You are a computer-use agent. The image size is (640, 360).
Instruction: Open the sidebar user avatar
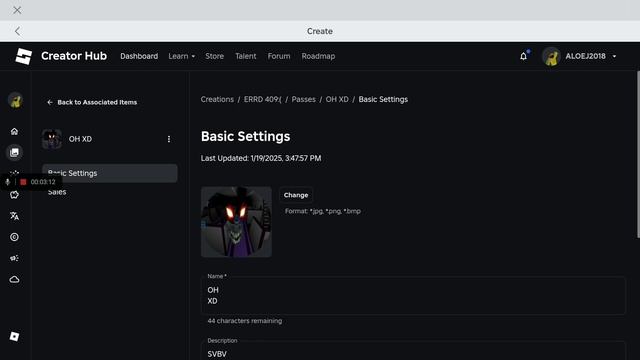15,100
